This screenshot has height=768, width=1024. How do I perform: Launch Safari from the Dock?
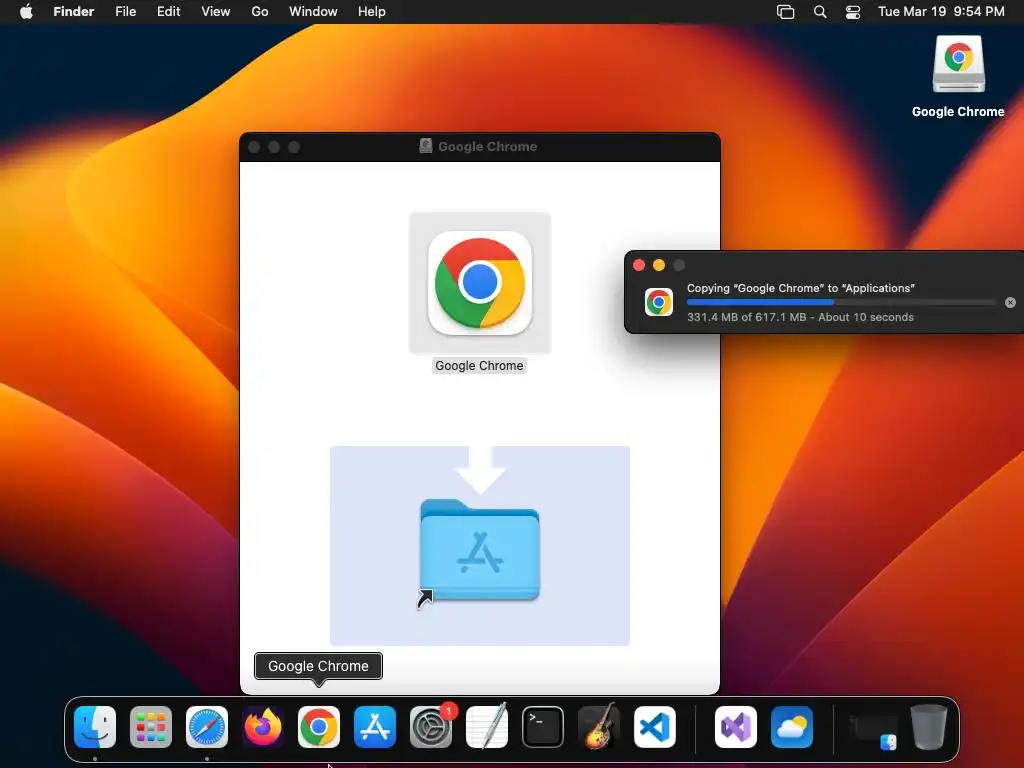(207, 727)
